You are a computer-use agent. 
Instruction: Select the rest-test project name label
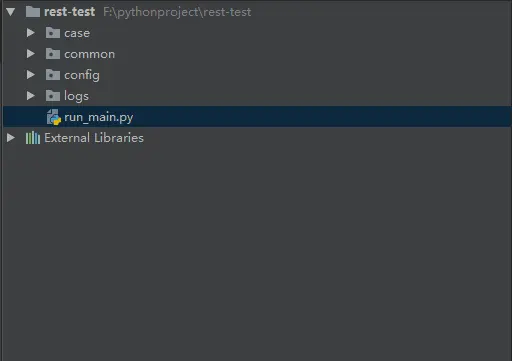click(70, 12)
